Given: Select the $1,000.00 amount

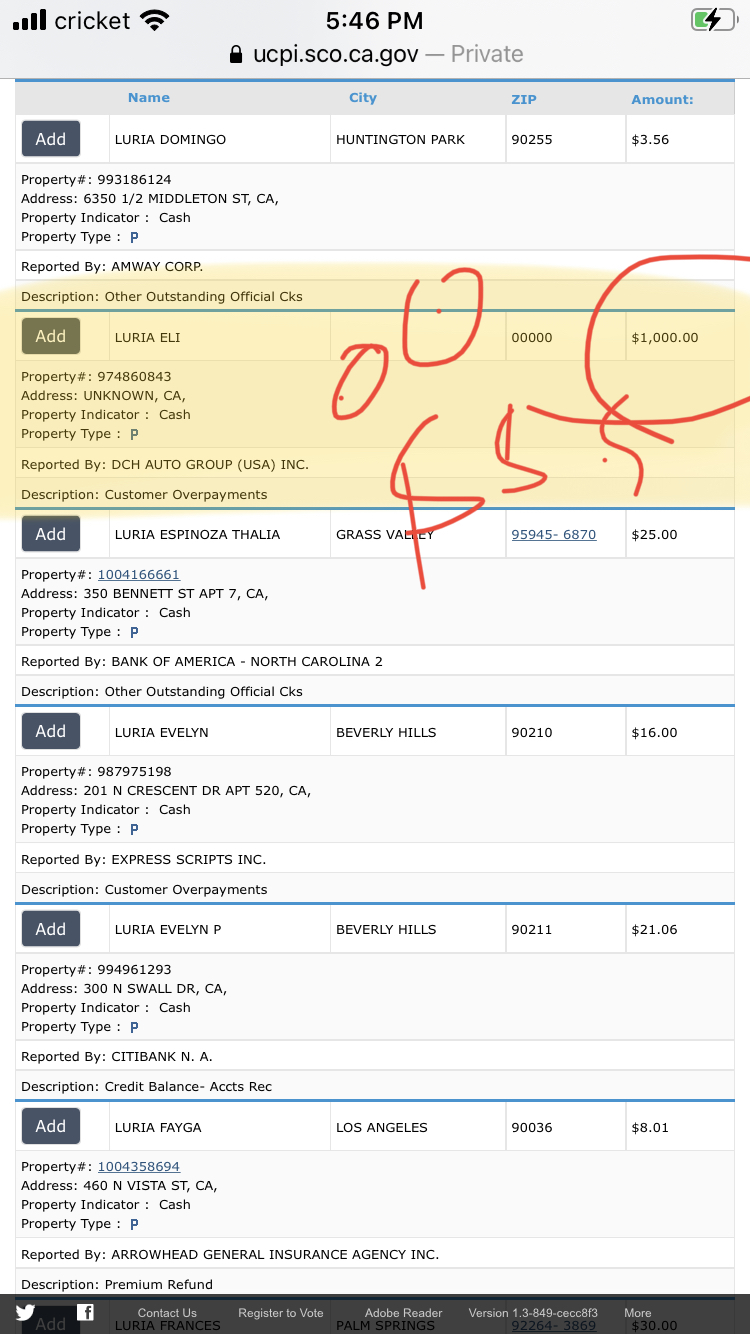Looking at the screenshot, I should pyautogui.click(x=665, y=337).
